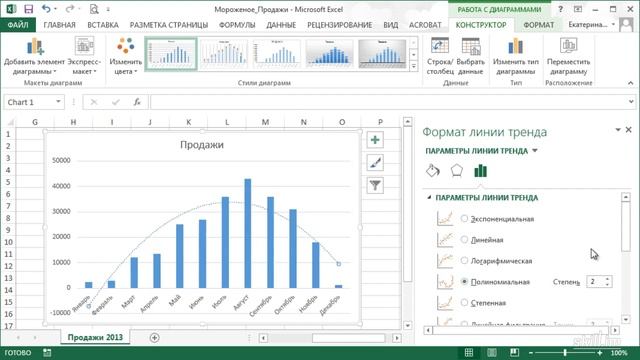Click the help question mark icon

[560, 9]
